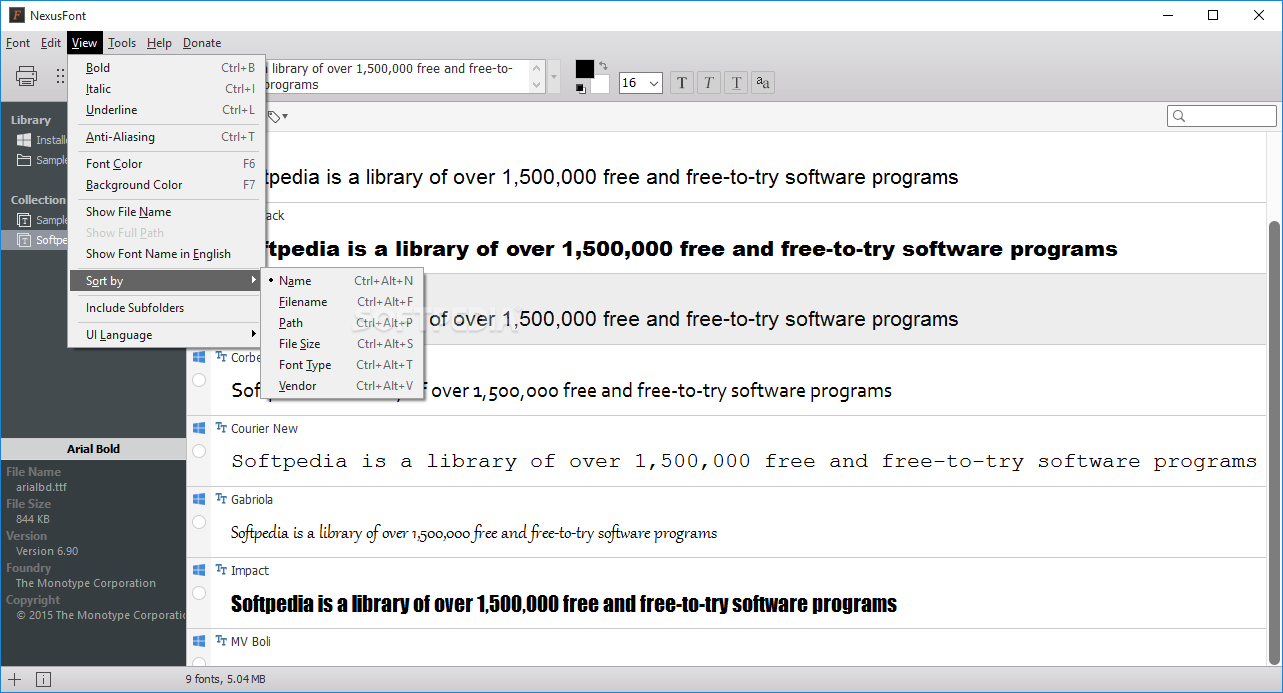The width and height of the screenshot is (1283, 693).
Task: Sort fonts by Vendor
Action: (x=342, y=386)
